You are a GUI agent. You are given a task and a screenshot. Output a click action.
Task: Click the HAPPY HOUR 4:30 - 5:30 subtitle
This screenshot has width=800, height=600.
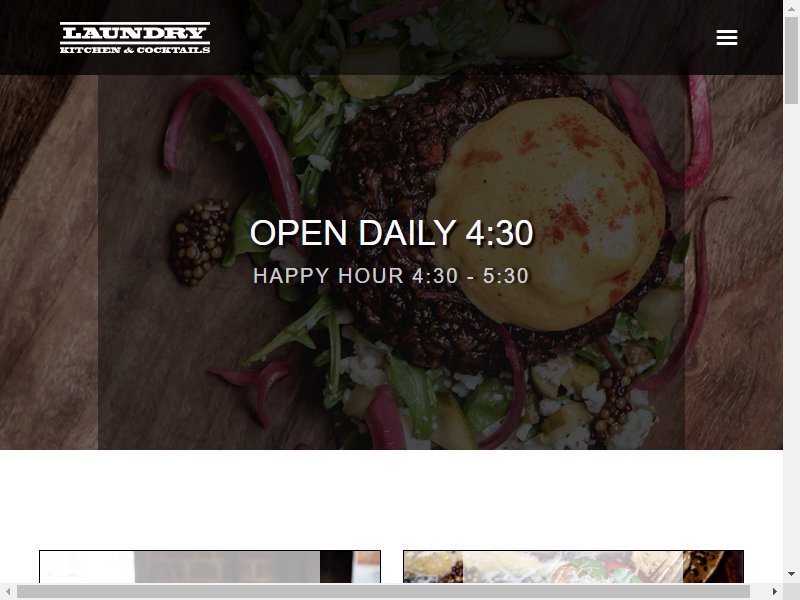click(391, 276)
